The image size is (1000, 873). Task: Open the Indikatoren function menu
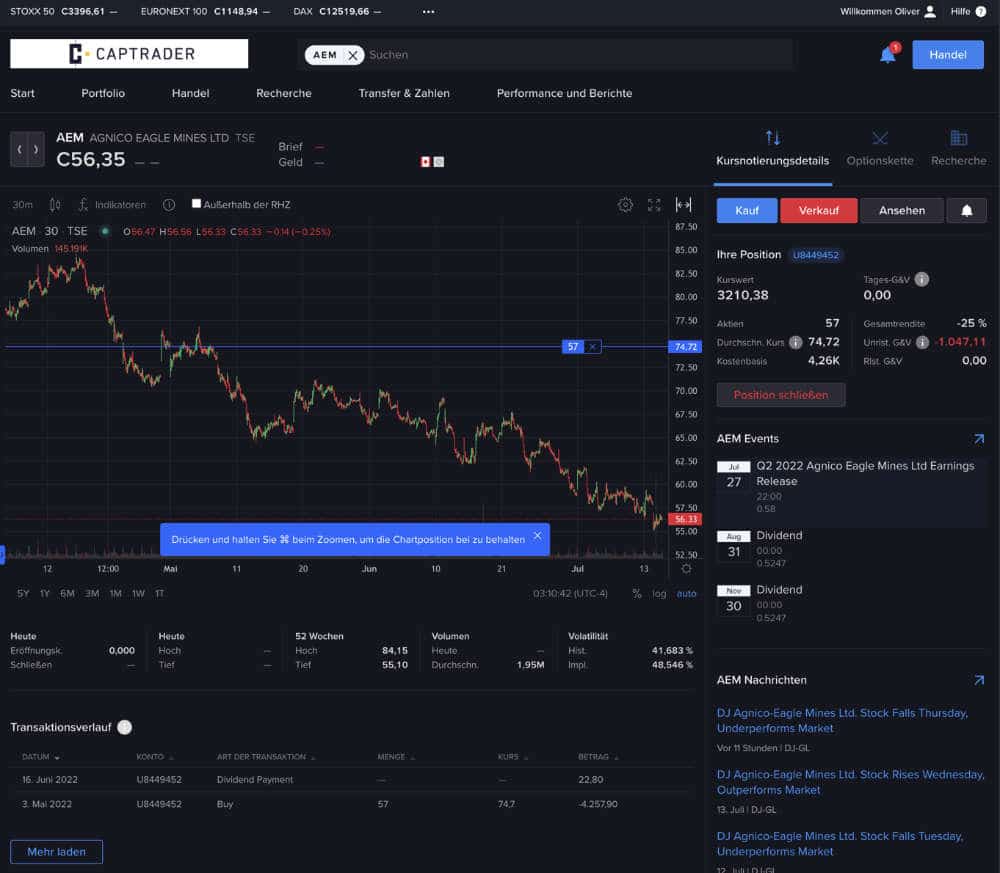(x=112, y=205)
